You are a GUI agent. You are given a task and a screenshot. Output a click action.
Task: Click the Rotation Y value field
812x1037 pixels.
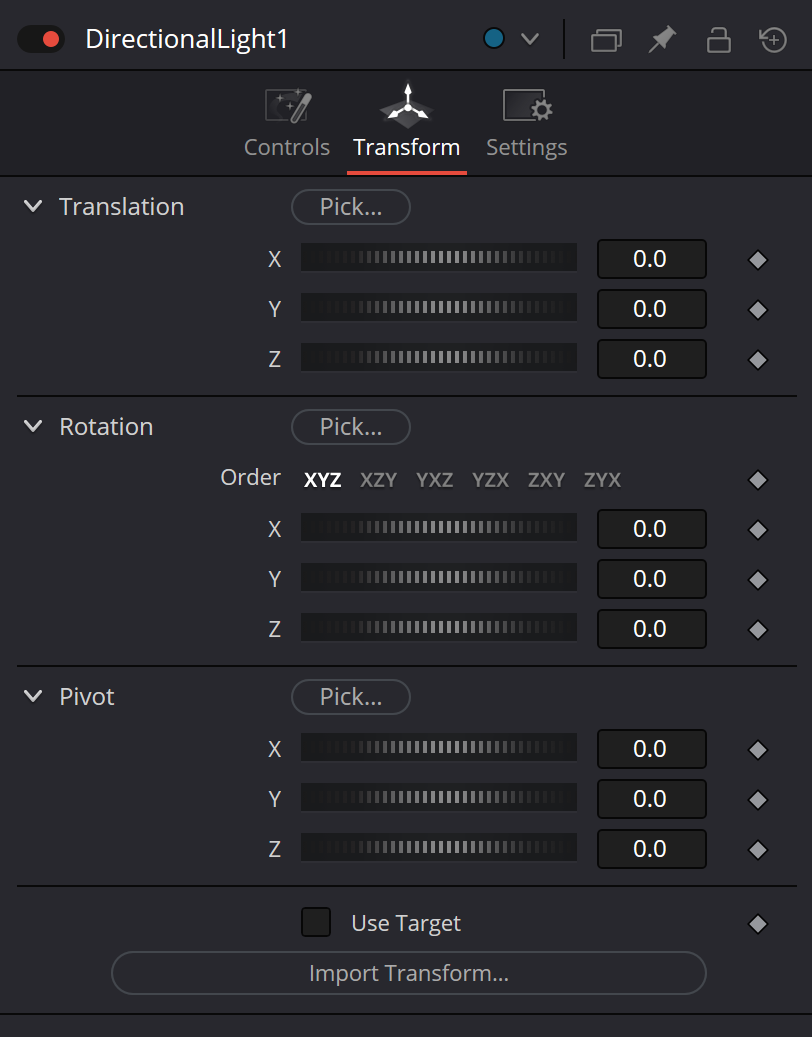coord(651,579)
